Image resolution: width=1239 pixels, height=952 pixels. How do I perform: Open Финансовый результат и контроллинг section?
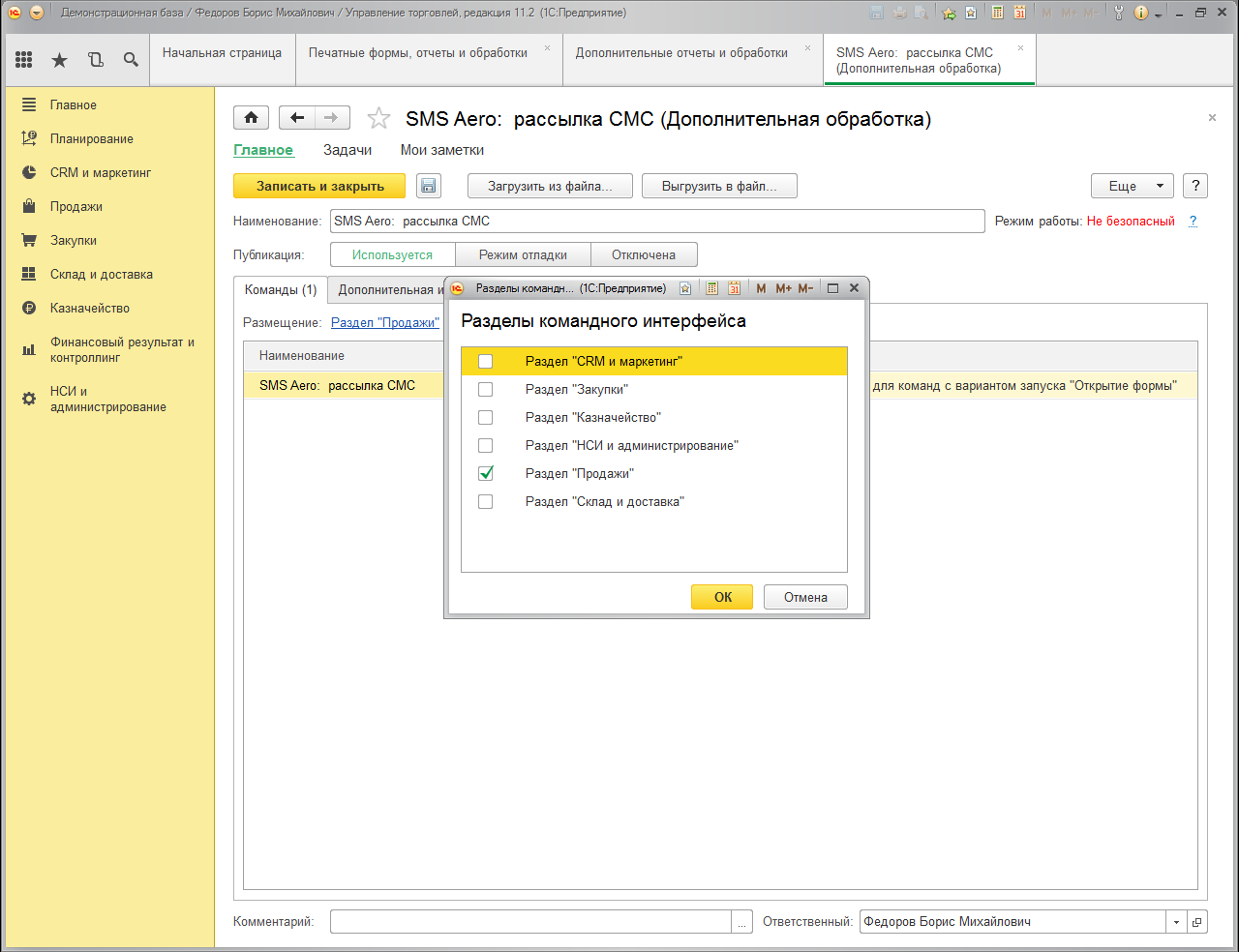click(122, 349)
